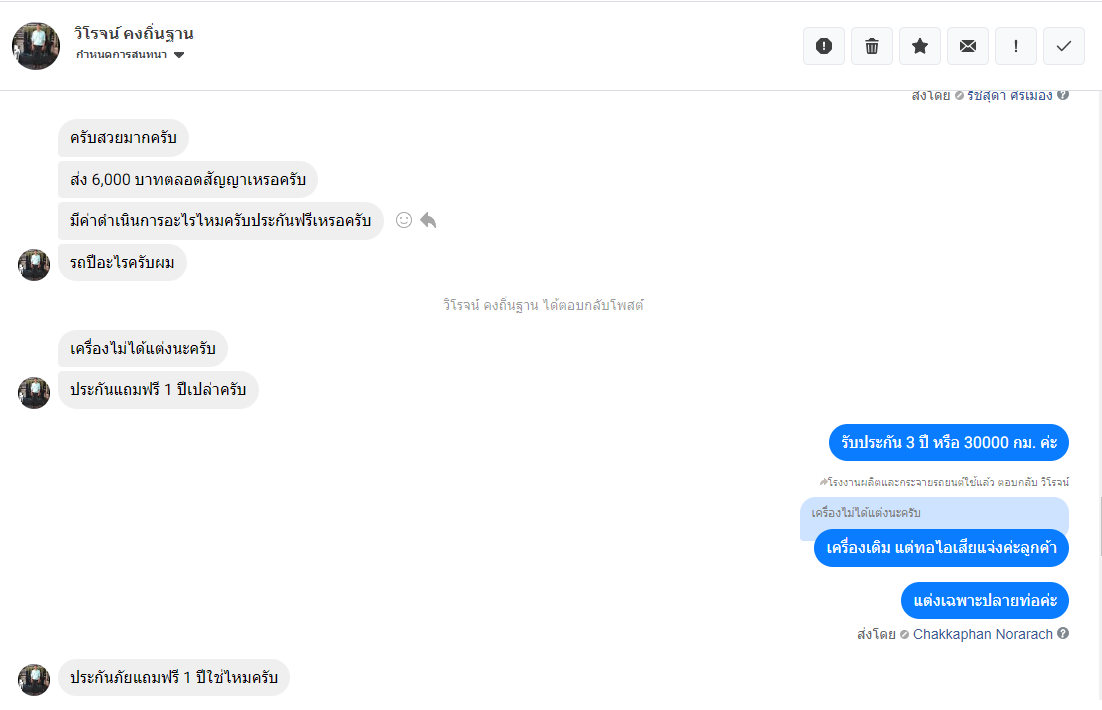Select the ส่ง 6,000 บาท message bubble
Screen dimensions: 1102x710
tap(188, 180)
